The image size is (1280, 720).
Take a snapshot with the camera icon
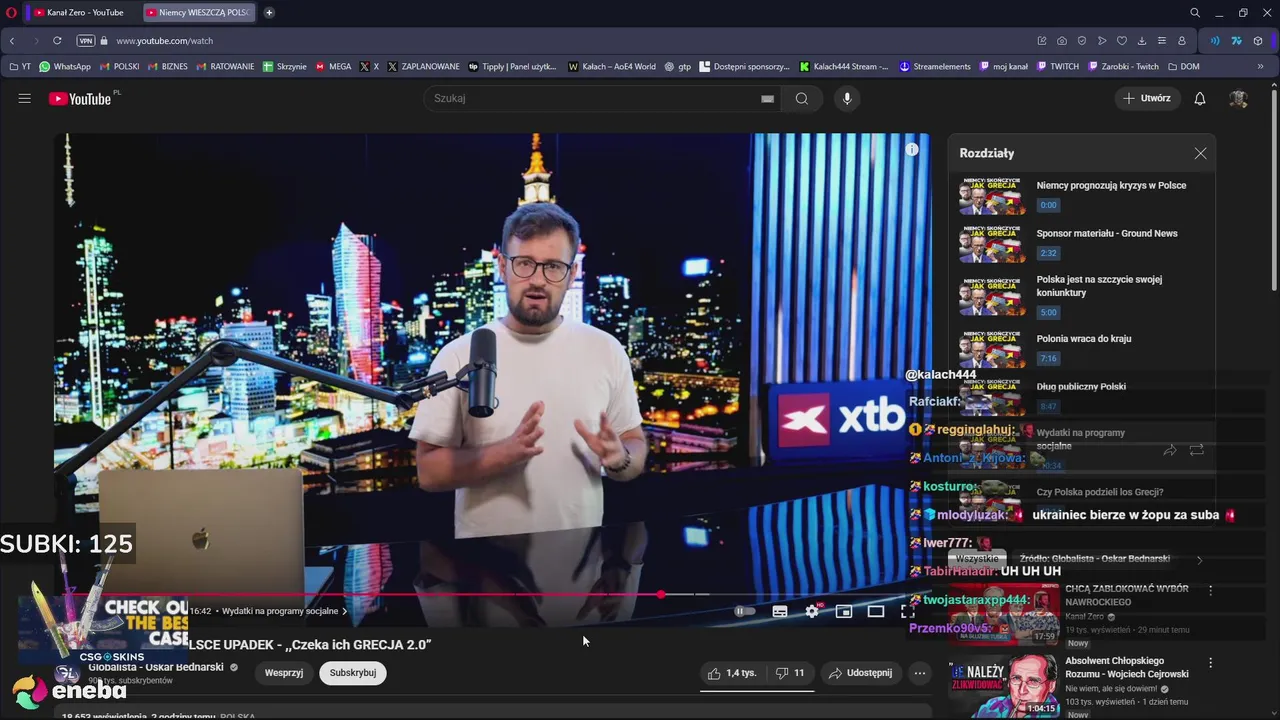pyautogui.click(x=1062, y=41)
